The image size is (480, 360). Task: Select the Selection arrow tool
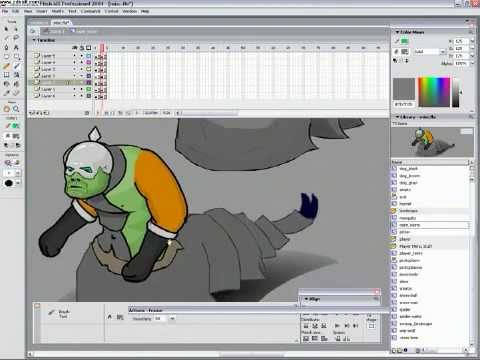6,29
